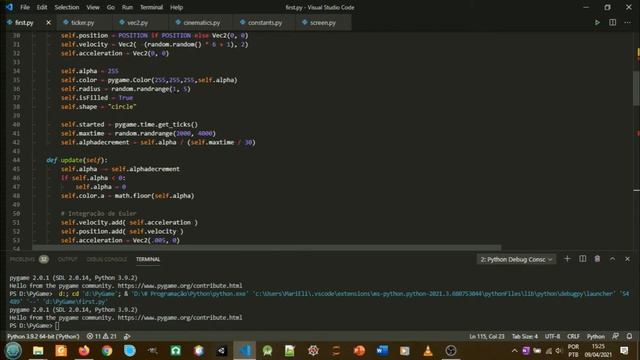
Task: Maximize the panel with chevron up
Action: tap(612, 259)
